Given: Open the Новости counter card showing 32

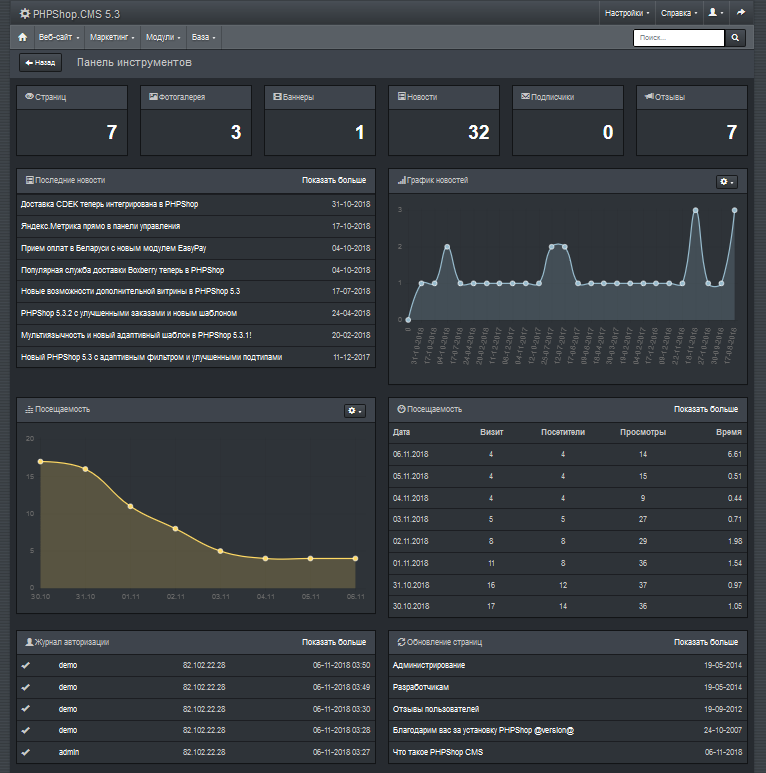Looking at the screenshot, I should (x=444, y=121).
